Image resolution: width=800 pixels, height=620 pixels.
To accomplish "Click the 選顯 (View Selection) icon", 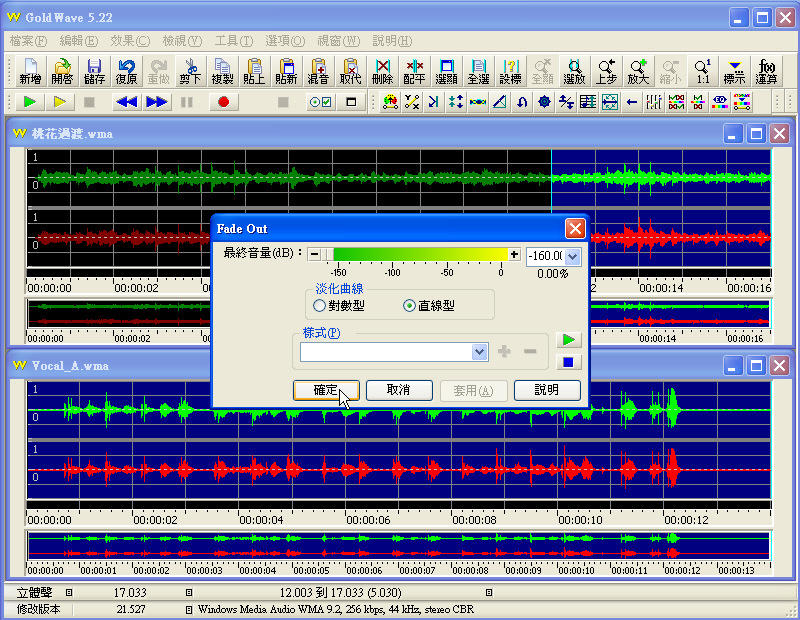I will tap(446, 71).
